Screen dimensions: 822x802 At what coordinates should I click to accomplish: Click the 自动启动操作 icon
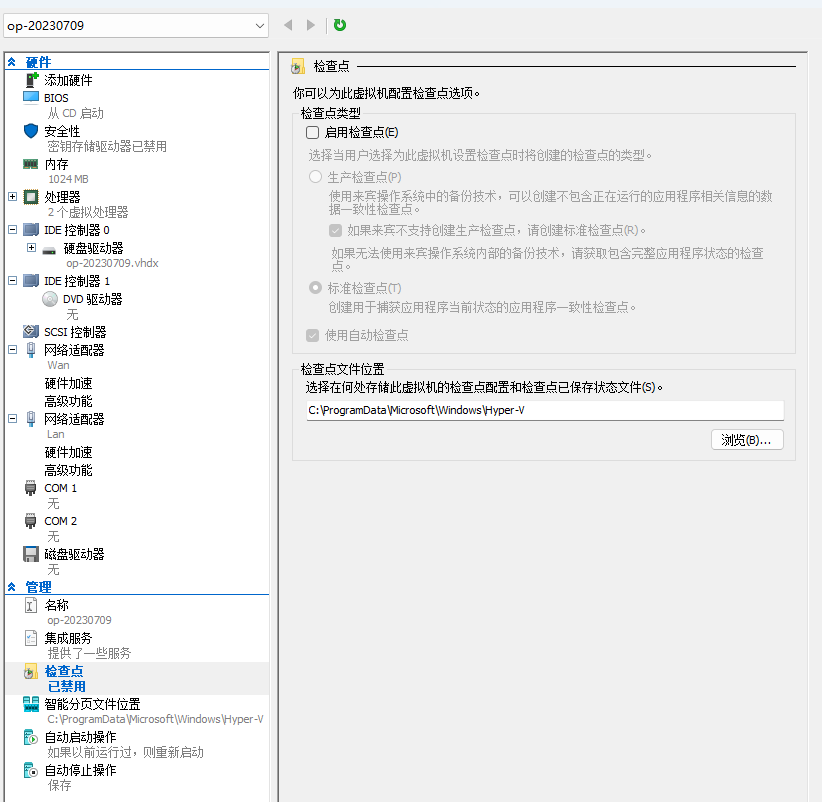click(x=31, y=738)
